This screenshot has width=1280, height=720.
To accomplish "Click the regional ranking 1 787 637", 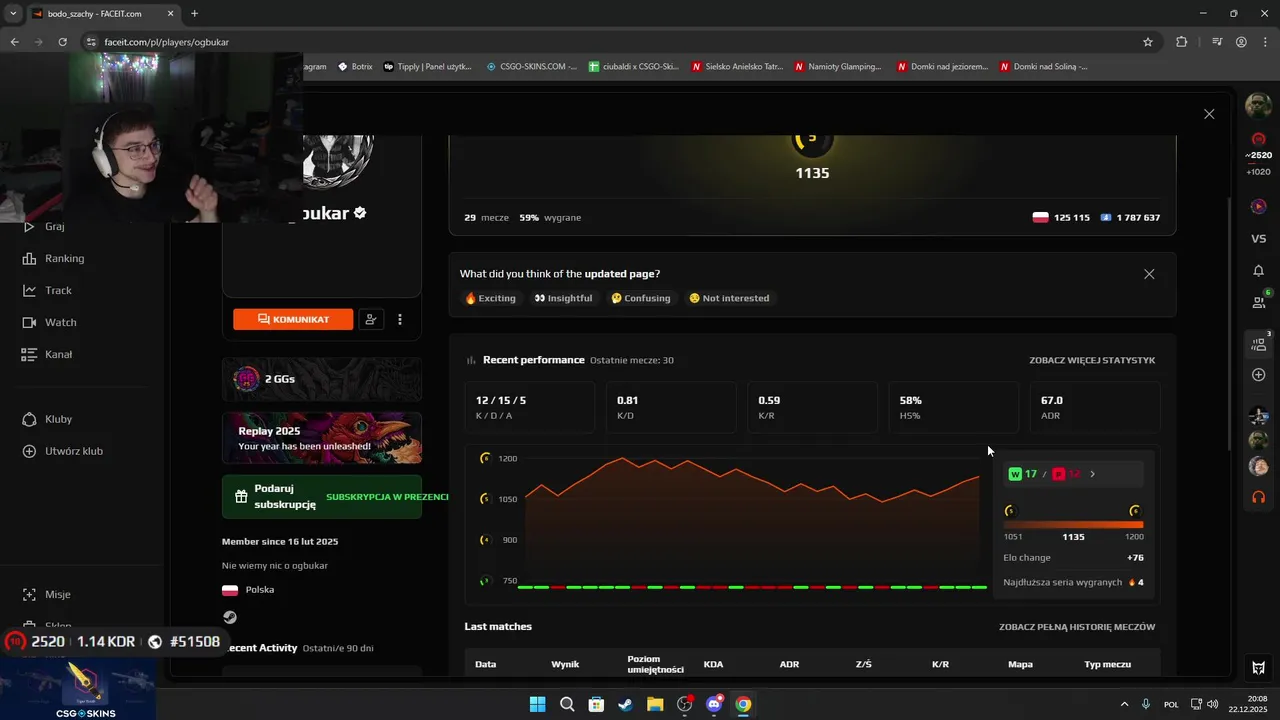I will (1130, 217).
